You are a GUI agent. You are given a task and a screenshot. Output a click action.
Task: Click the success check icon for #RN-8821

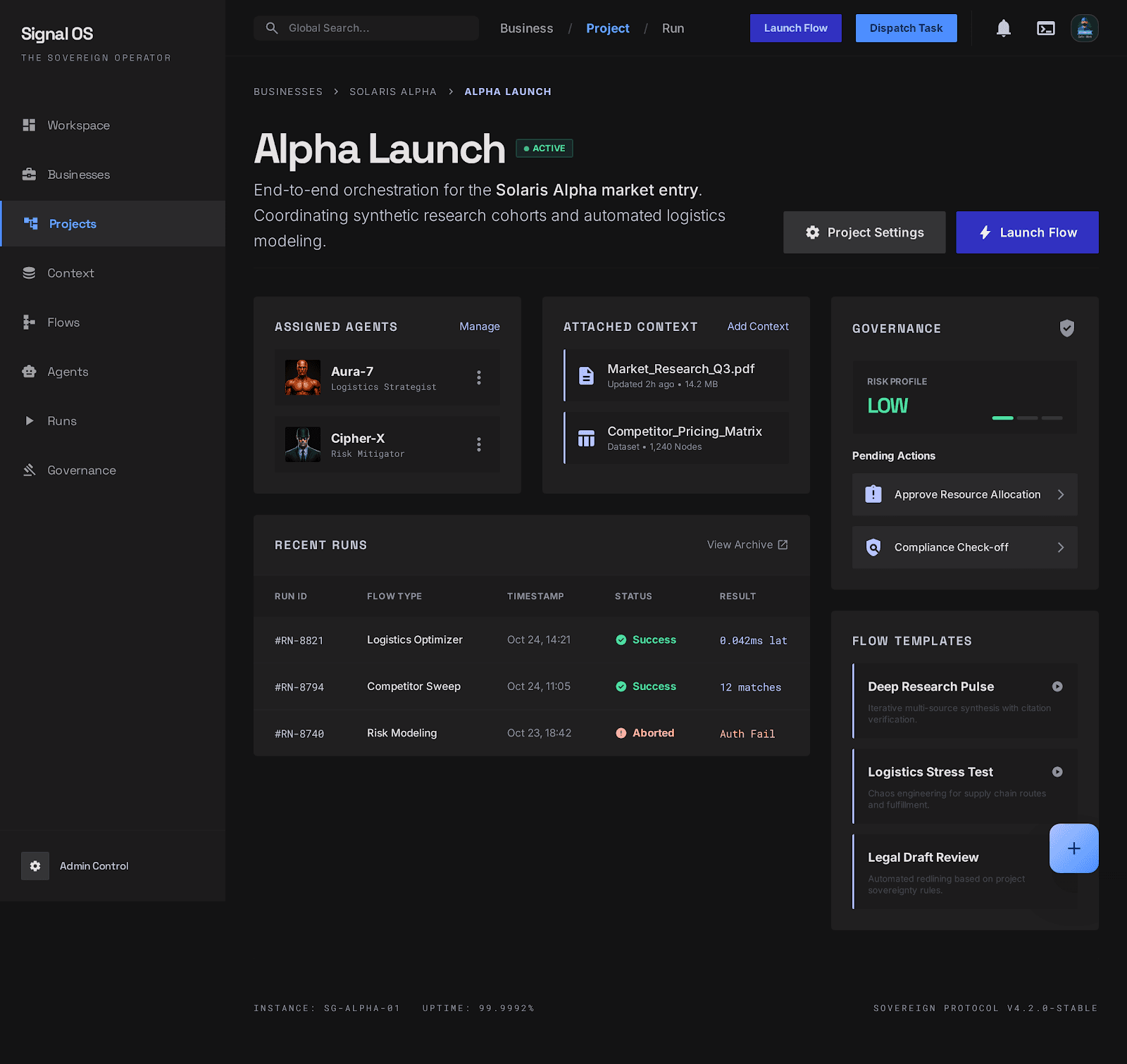[621, 639]
